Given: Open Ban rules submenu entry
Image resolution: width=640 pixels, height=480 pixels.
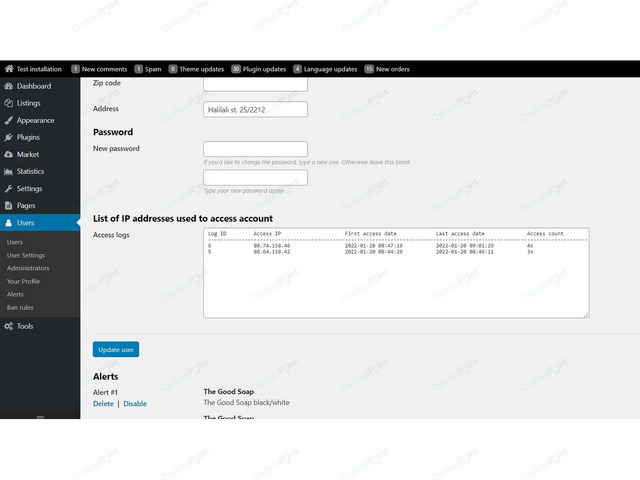Looking at the screenshot, I should (x=20, y=307).
